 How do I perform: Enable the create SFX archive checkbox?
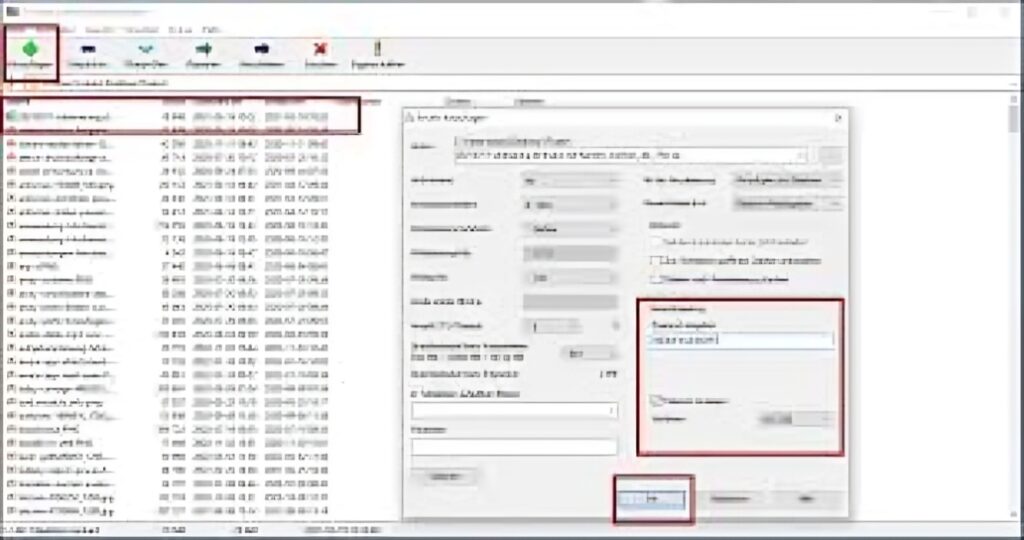click(656, 242)
